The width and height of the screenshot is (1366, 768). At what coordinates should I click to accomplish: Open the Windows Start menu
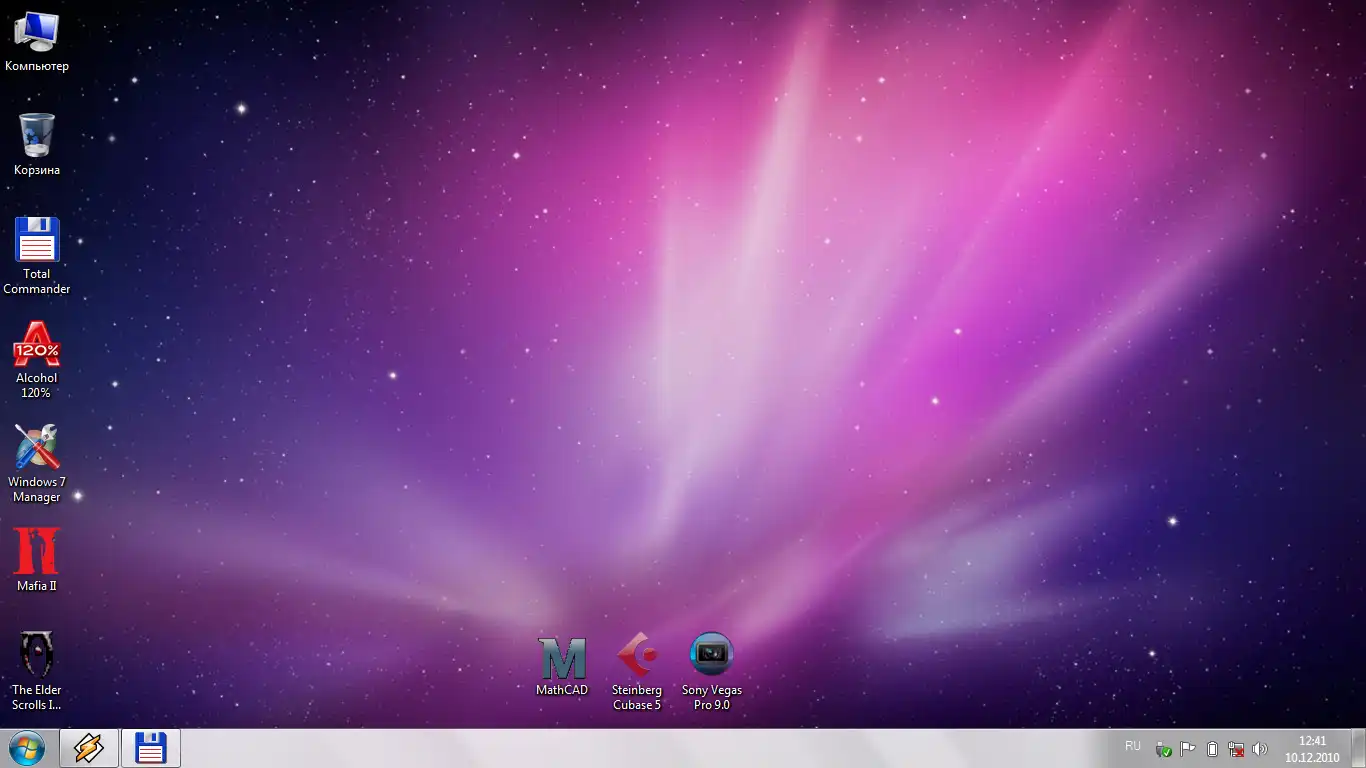pos(27,748)
